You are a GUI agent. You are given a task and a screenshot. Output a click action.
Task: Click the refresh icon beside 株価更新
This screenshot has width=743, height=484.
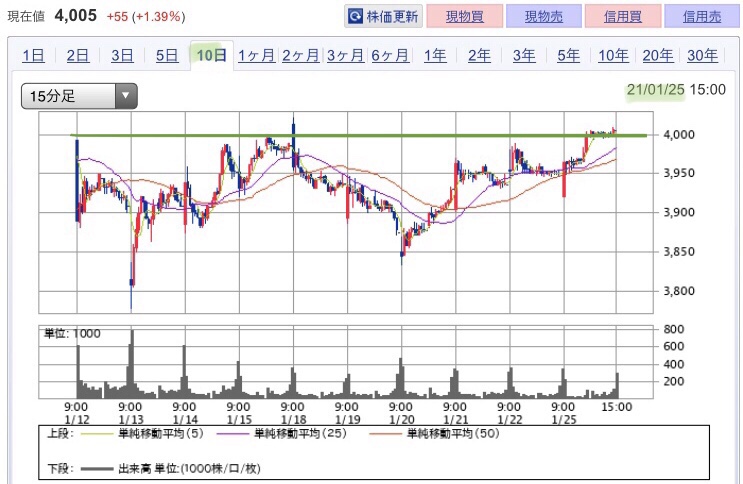pyautogui.click(x=355, y=17)
